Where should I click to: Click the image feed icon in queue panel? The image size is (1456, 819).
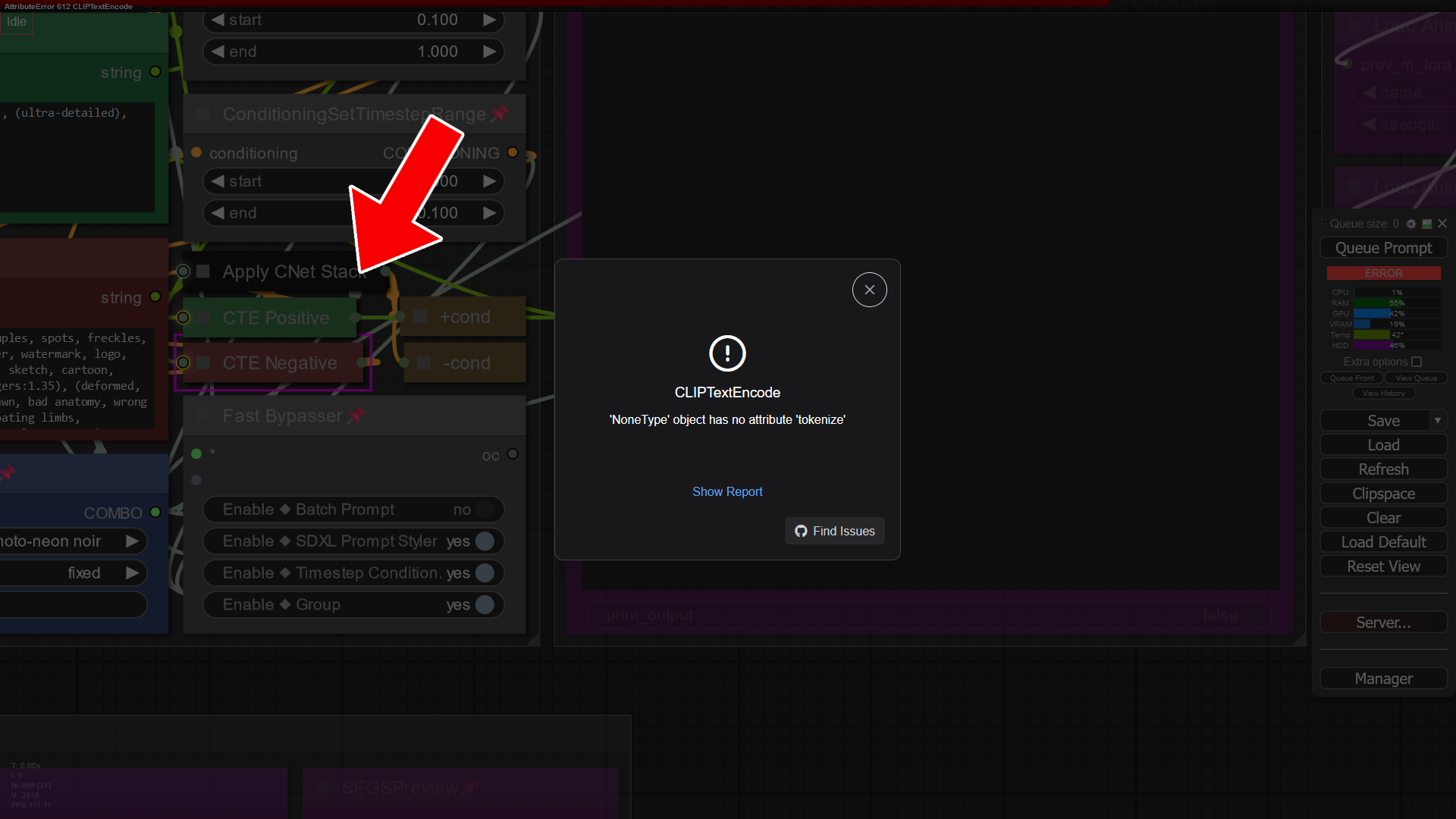[1426, 224]
